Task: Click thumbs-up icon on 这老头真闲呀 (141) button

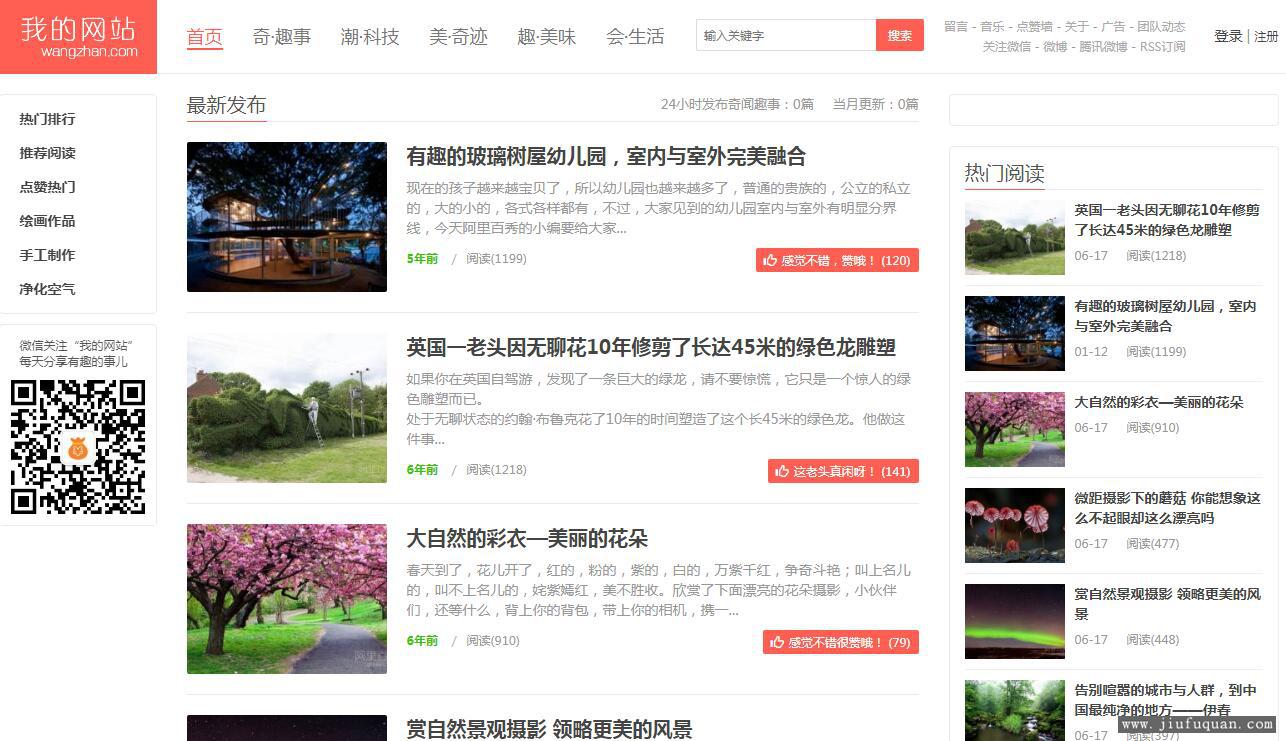Action: [x=782, y=471]
